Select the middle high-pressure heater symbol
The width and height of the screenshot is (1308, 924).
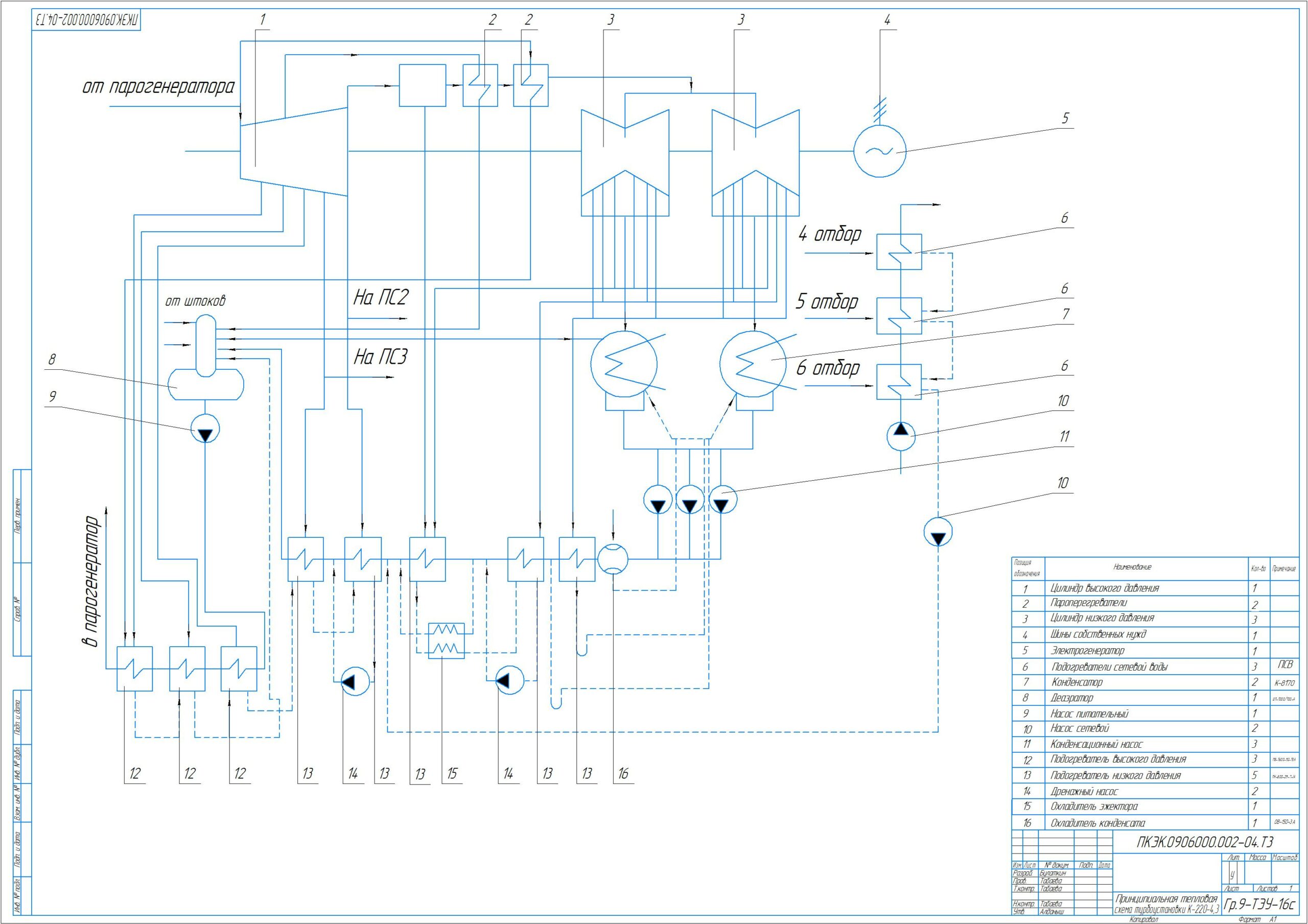[x=188, y=668]
